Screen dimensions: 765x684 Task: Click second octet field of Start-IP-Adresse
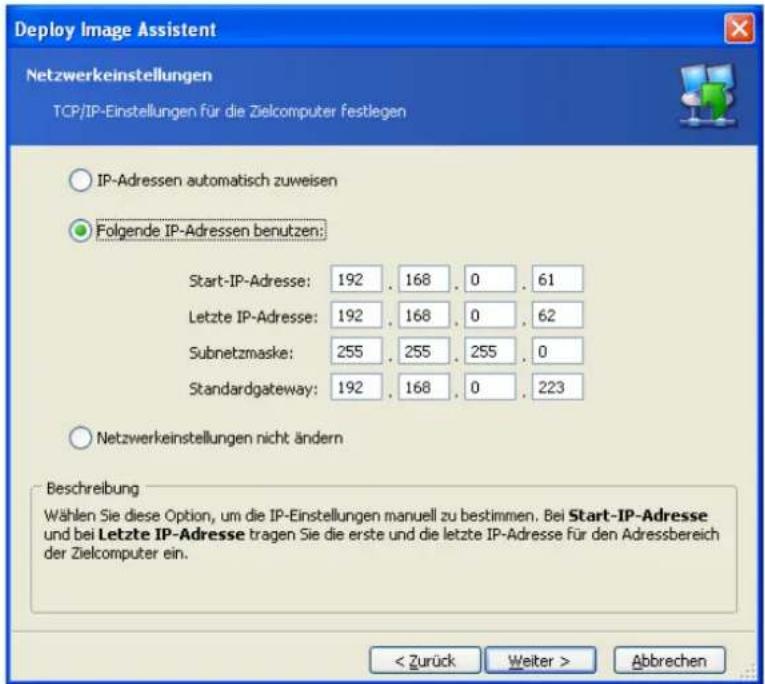point(423,279)
